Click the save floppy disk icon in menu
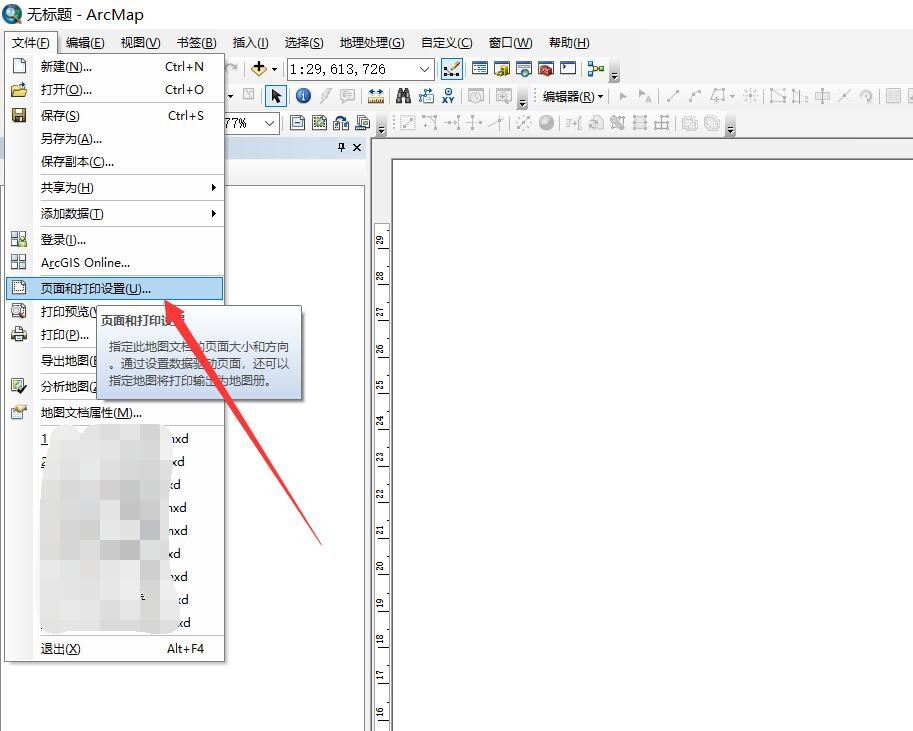The image size is (913, 731). pyautogui.click(x=19, y=115)
